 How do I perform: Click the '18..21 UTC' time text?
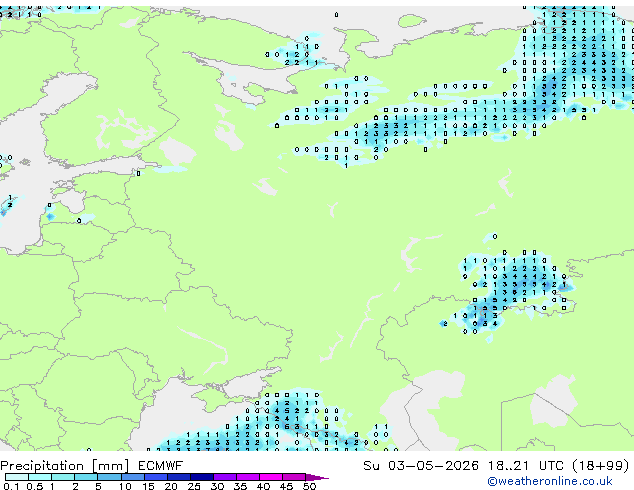tap(526, 466)
